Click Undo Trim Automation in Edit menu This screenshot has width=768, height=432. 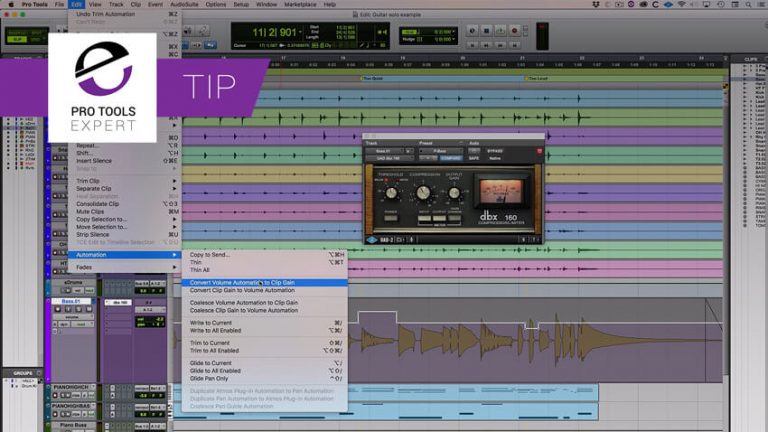[125, 14]
